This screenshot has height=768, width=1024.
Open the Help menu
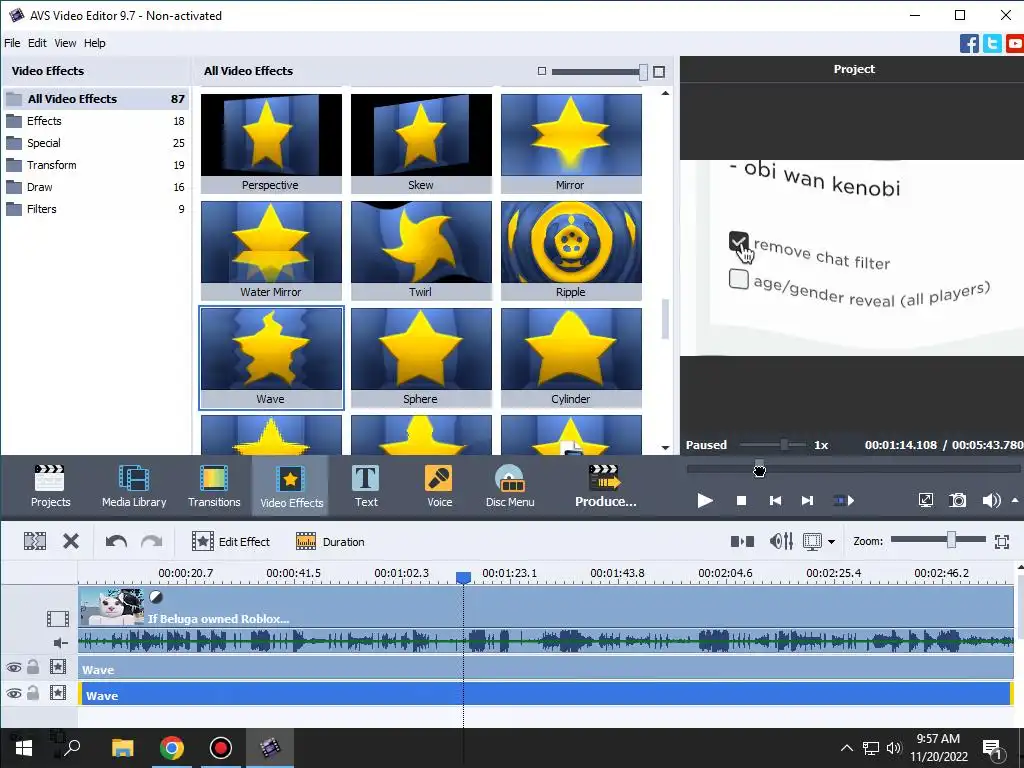point(95,43)
